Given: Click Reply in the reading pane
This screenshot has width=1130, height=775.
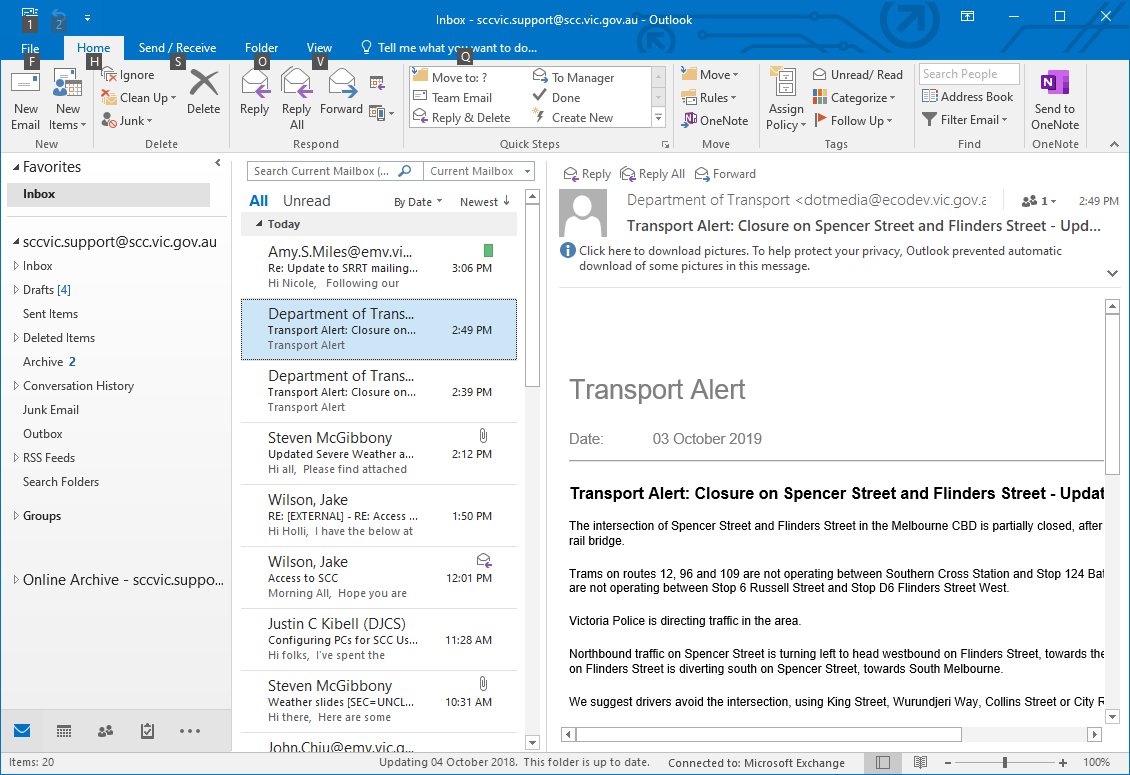Looking at the screenshot, I should click(x=587, y=174).
